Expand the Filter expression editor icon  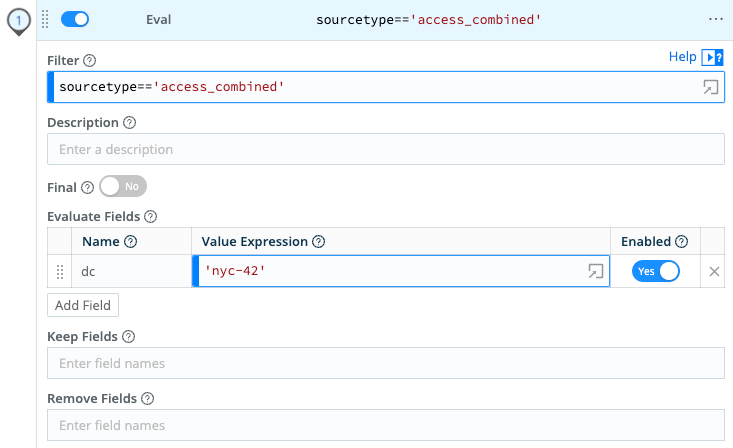pyautogui.click(x=710, y=88)
